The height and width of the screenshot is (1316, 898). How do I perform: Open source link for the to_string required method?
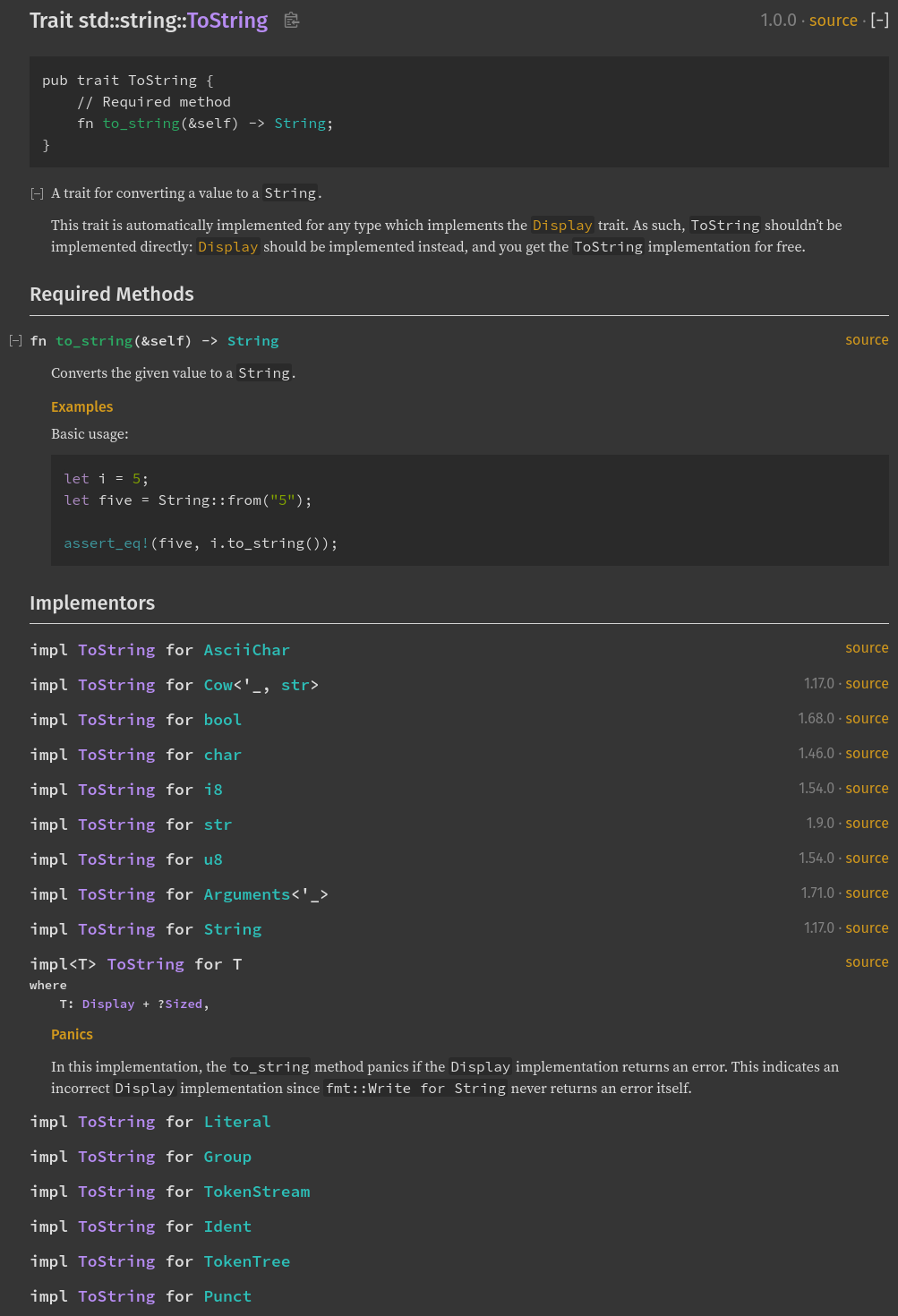tap(867, 340)
